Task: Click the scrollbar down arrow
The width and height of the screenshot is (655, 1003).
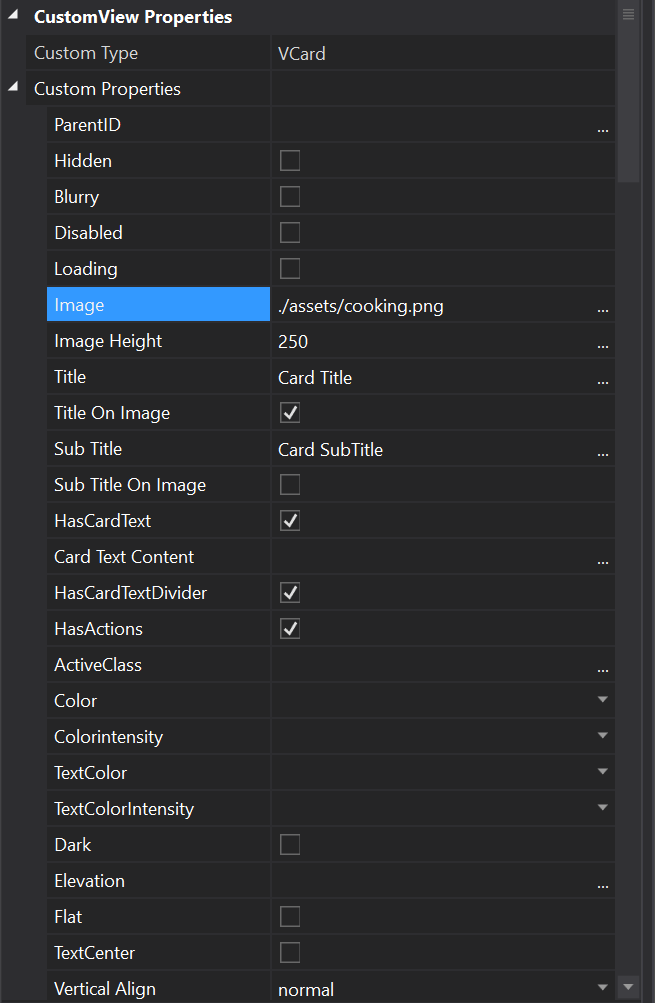Action: coord(628,988)
